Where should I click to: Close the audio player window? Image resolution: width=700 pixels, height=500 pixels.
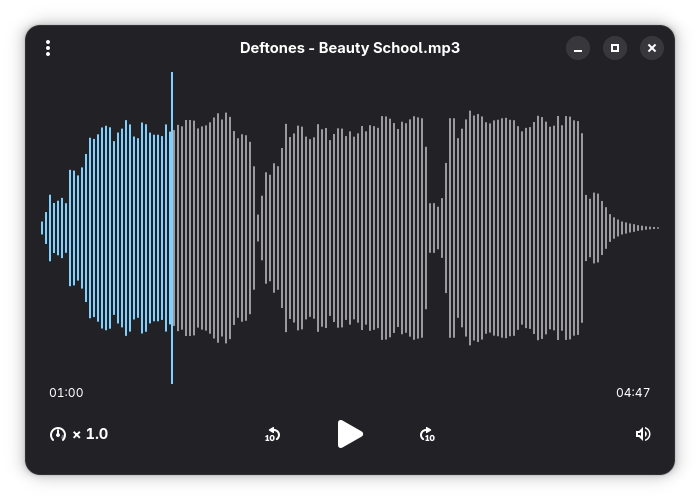tap(652, 48)
